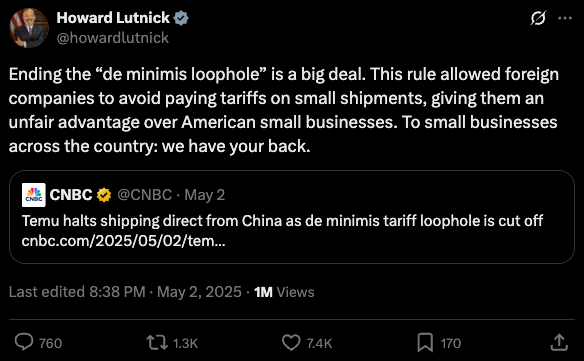Visit the @howardlutnick handle link
This screenshot has height=361, width=584.
coord(112,38)
